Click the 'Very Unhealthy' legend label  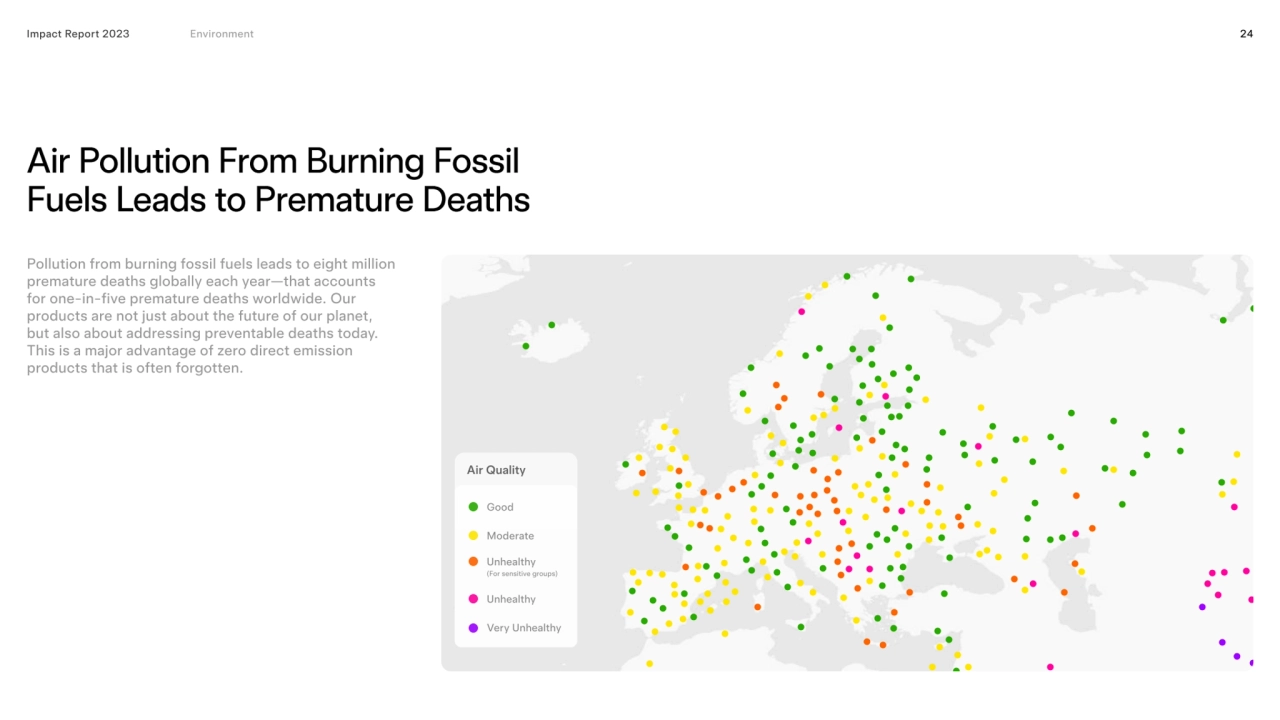click(x=524, y=628)
